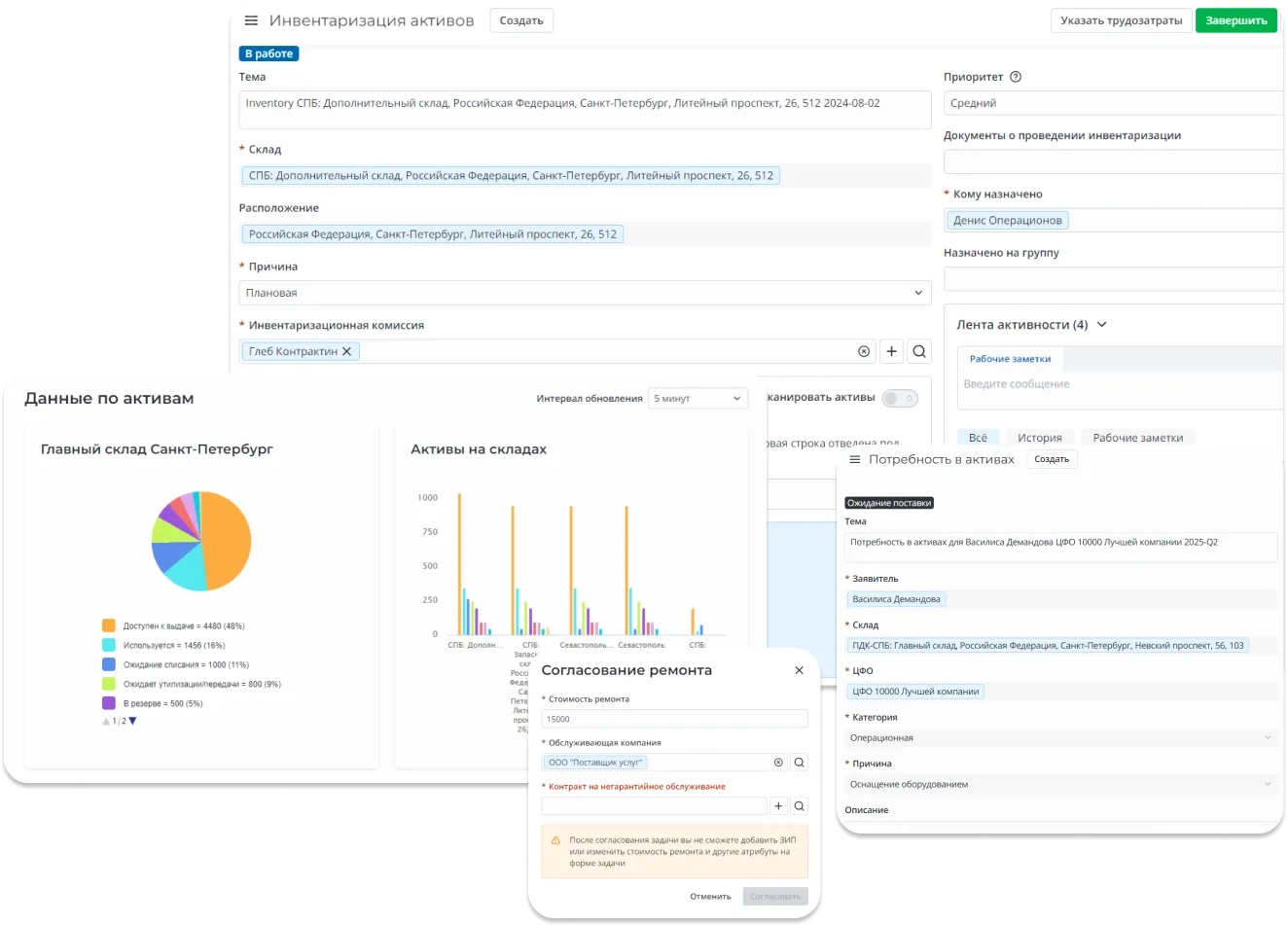The image size is (1288, 926).
Task: Collapse the Лента активности section
Action: point(1102,325)
